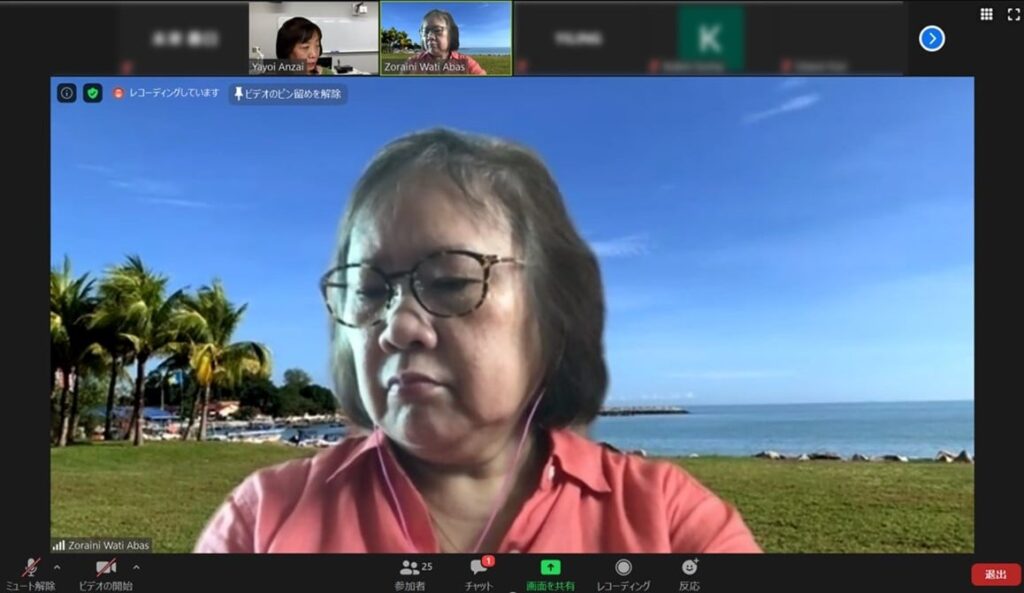Viewport: 1024px width, 593px height.
Task: Open the chat panel (チャット)
Action: point(480,569)
